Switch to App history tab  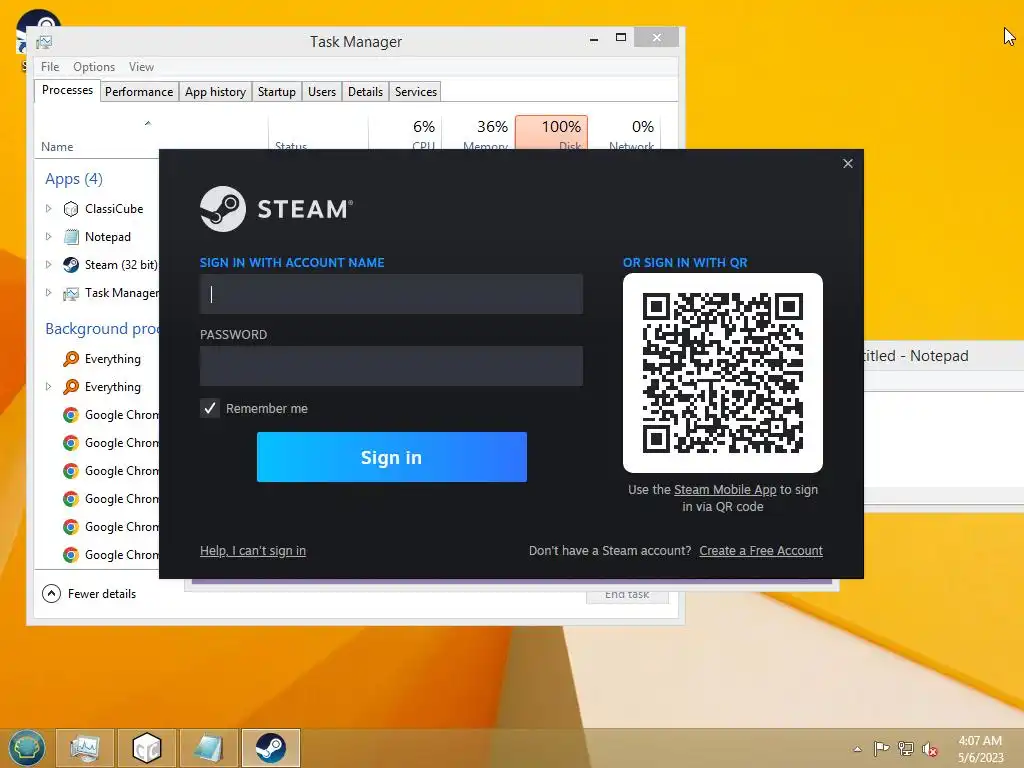[x=215, y=92]
